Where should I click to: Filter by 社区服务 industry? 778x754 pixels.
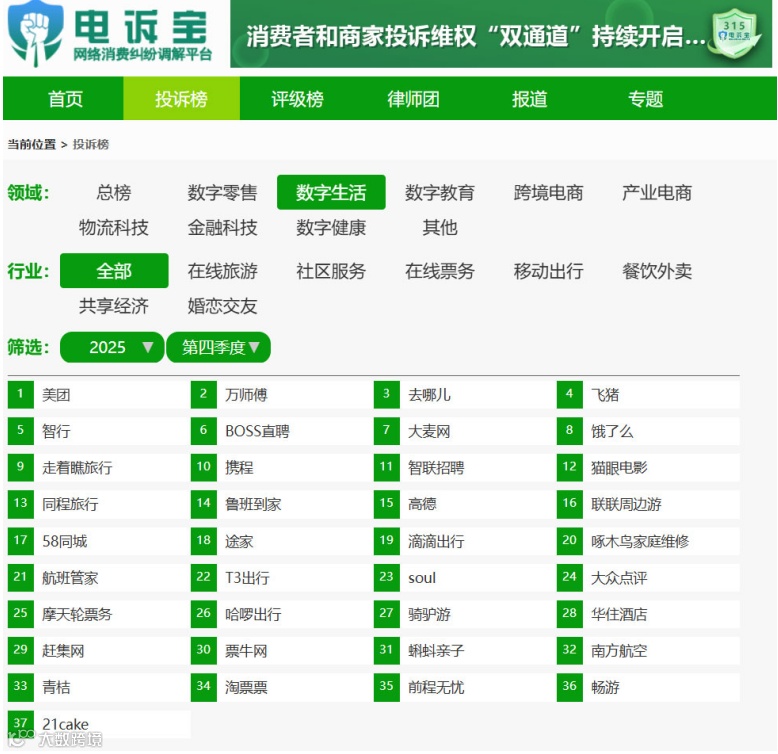pyautogui.click(x=331, y=271)
